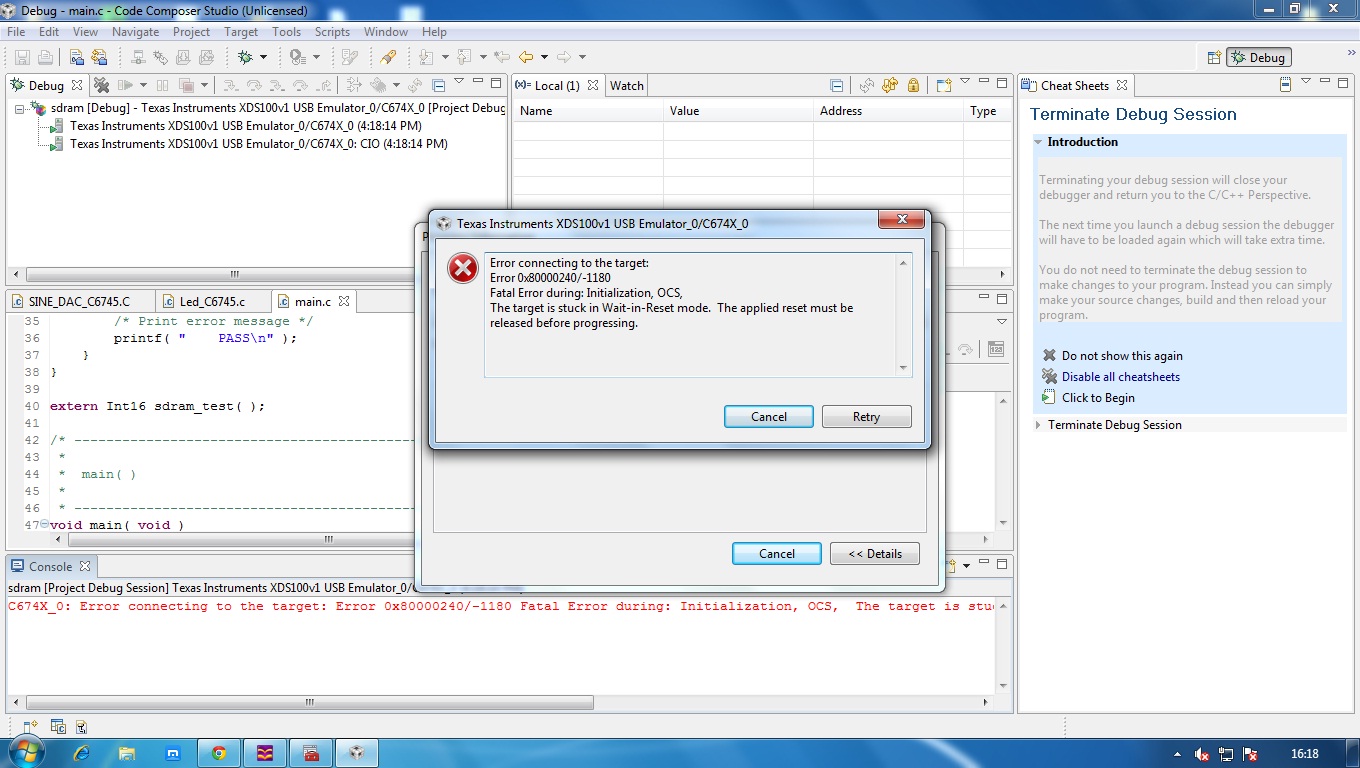Click the Previous Annotation toolbar icon
This screenshot has height=768, width=1360.
tap(464, 58)
